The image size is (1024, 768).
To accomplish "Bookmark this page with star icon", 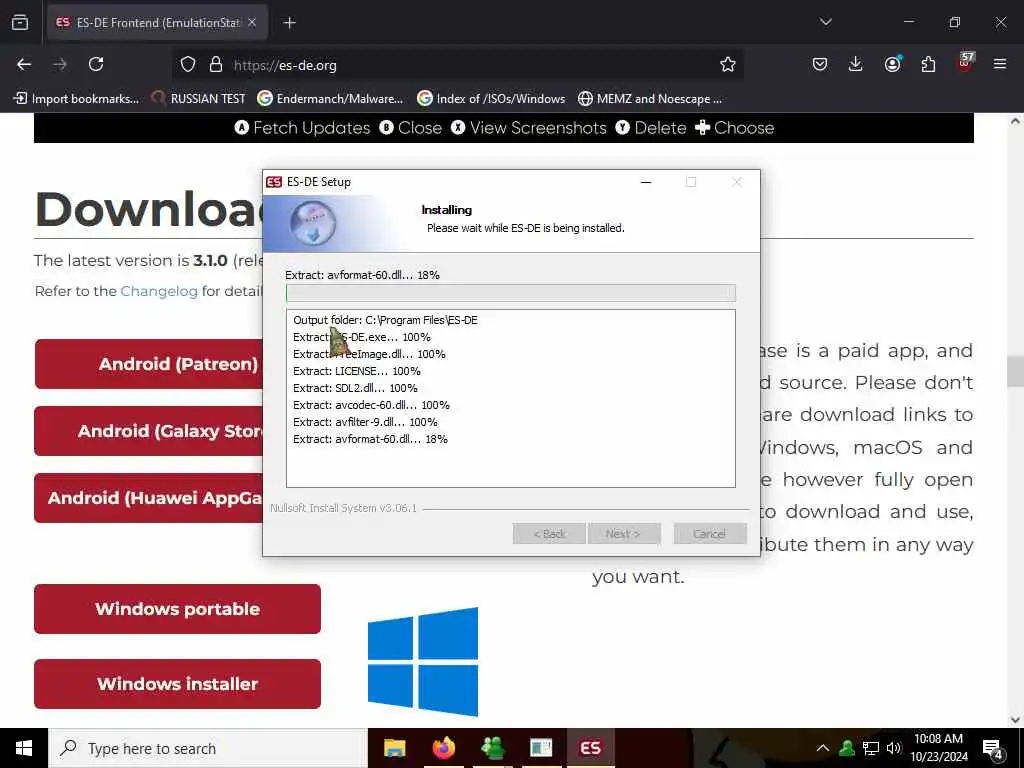I will click(x=728, y=65).
